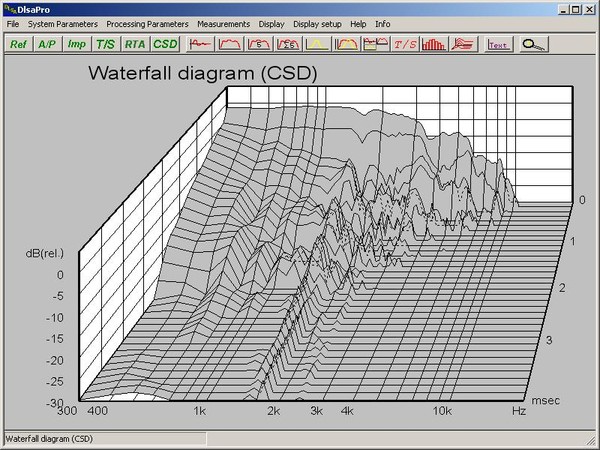Viewport: 600px width, 450px height.
Task: Click the green Ref toolbar button
Action: point(19,44)
